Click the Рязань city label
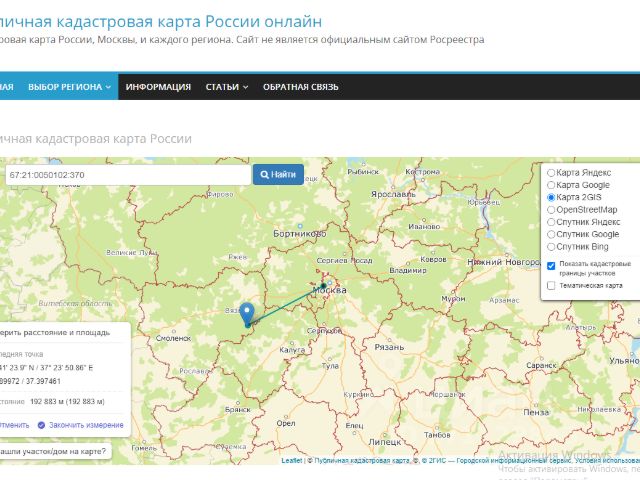Image resolution: width=640 pixels, height=480 pixels. (x=389, y=347)
